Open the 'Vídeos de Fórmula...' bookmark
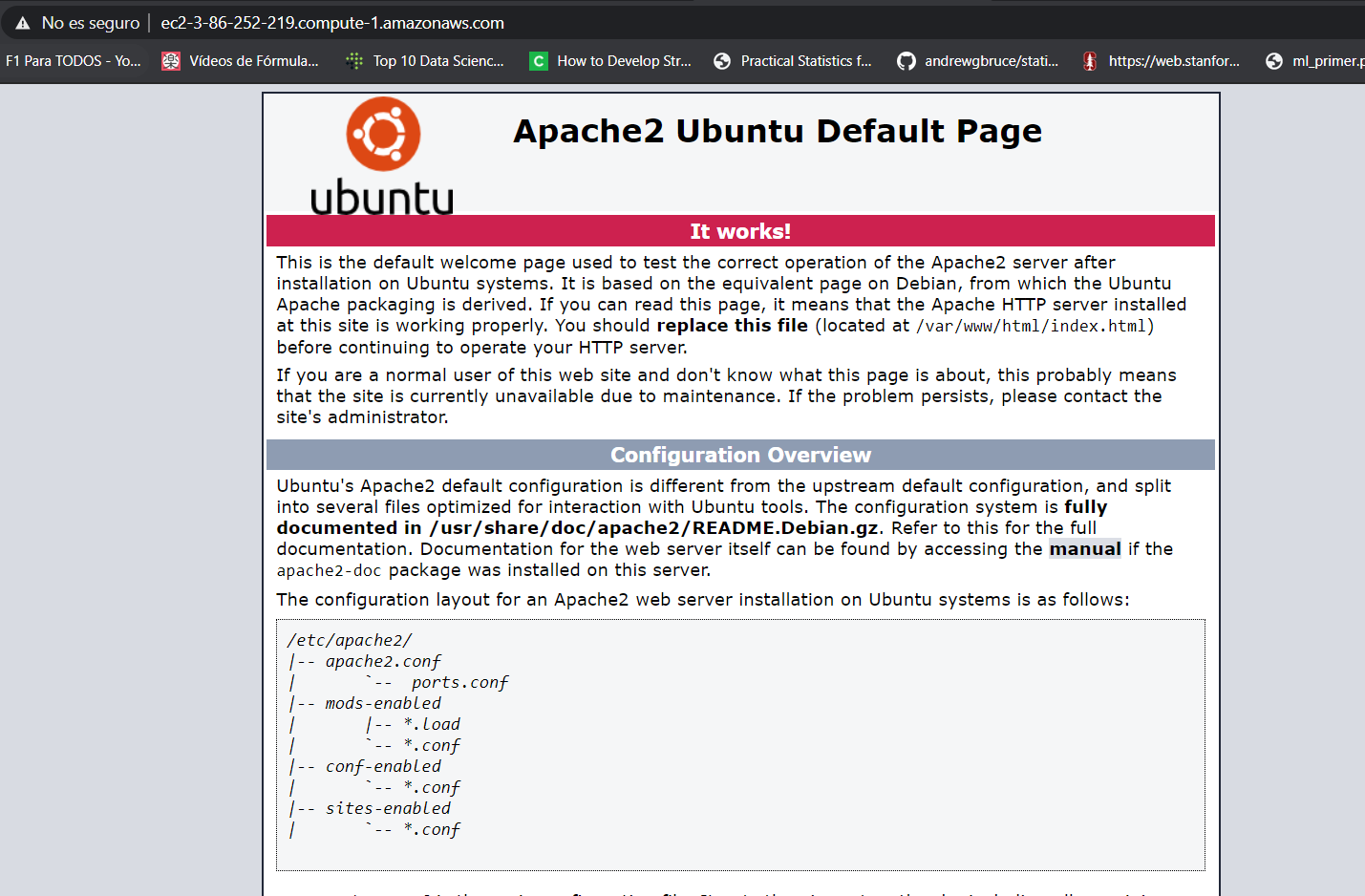 [254, 61]
